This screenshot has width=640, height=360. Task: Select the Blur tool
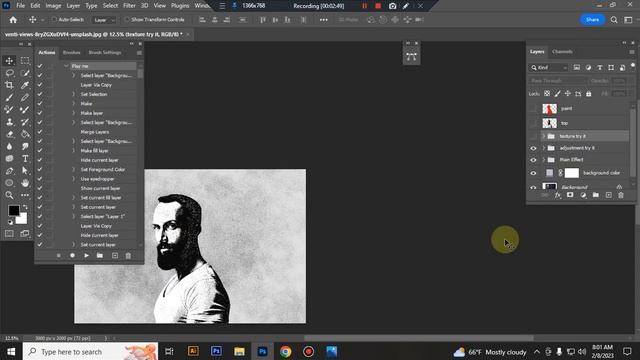pos(9,147)
